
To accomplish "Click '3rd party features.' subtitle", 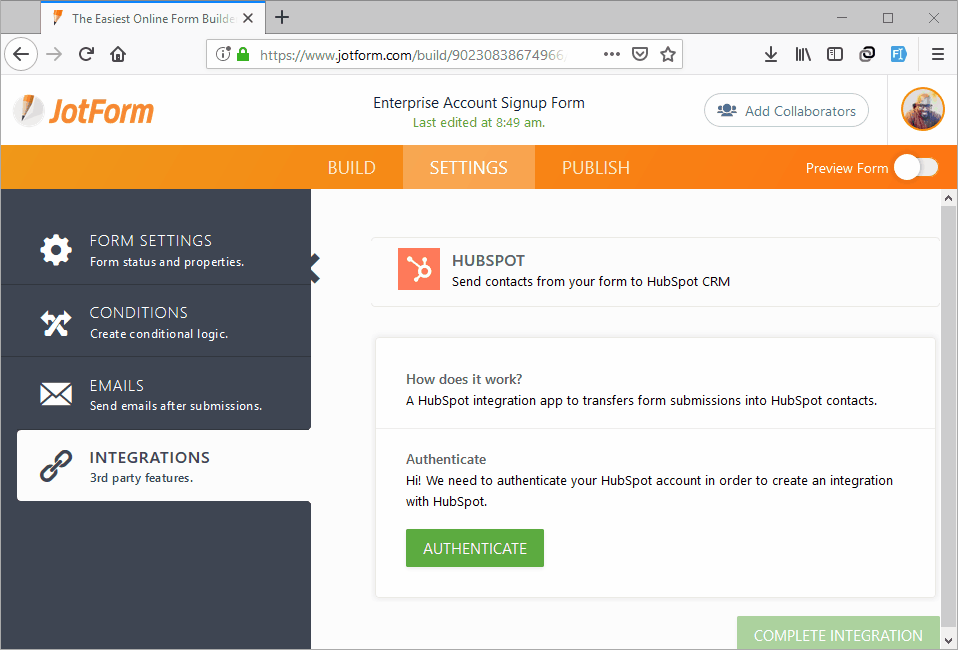I will tap(141, 478).
